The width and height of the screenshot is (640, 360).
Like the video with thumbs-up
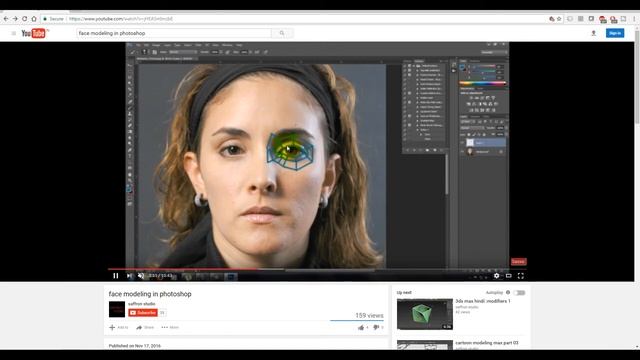[x=362, y=327]
